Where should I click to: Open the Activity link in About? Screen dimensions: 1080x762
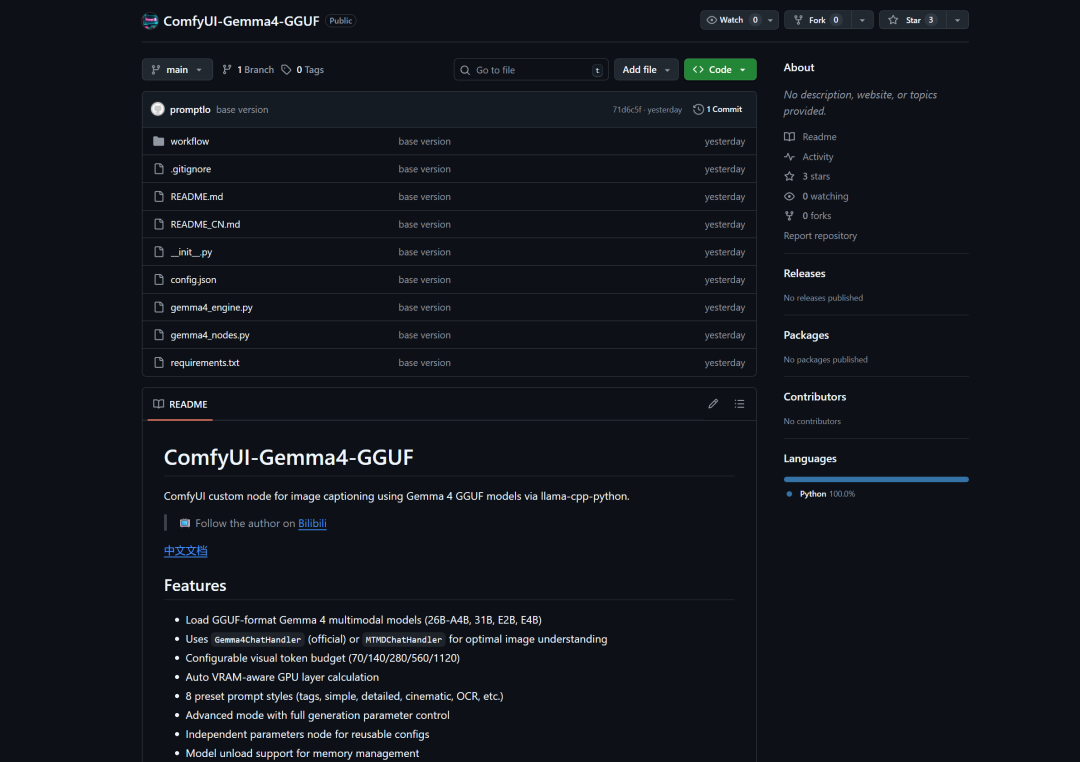point(818,156)
